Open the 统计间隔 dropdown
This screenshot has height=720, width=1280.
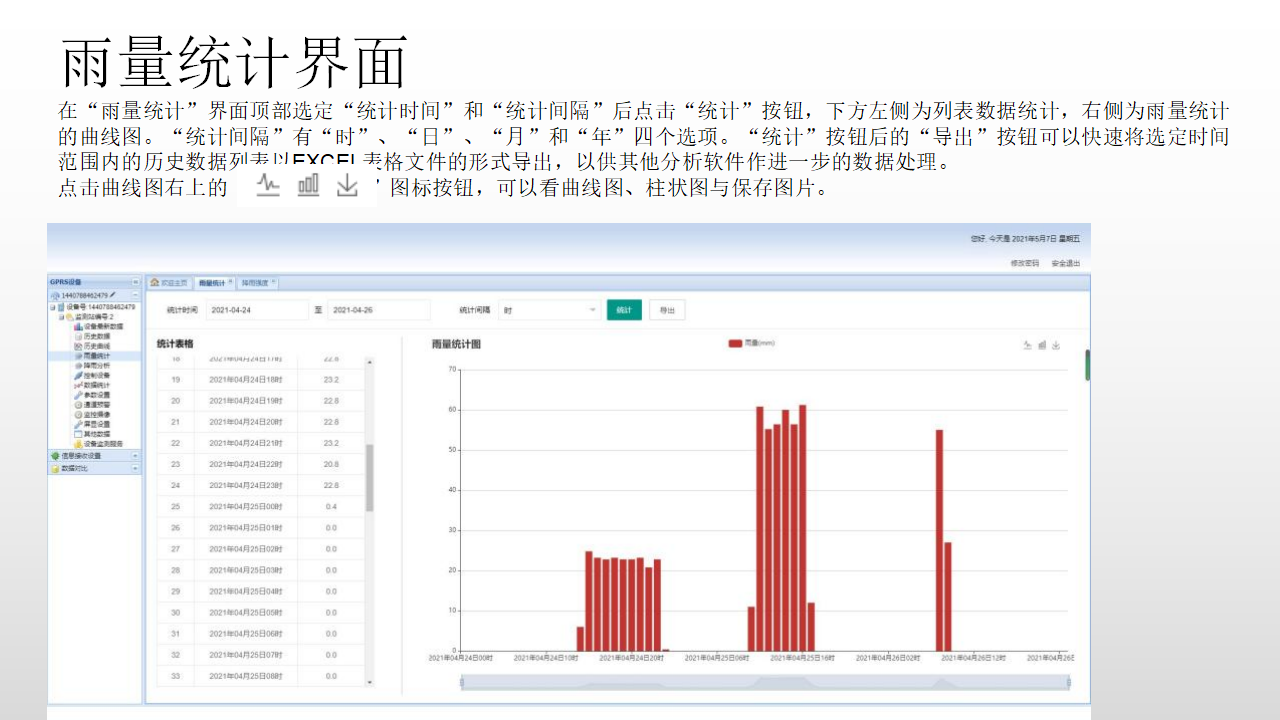coord(550,310)
